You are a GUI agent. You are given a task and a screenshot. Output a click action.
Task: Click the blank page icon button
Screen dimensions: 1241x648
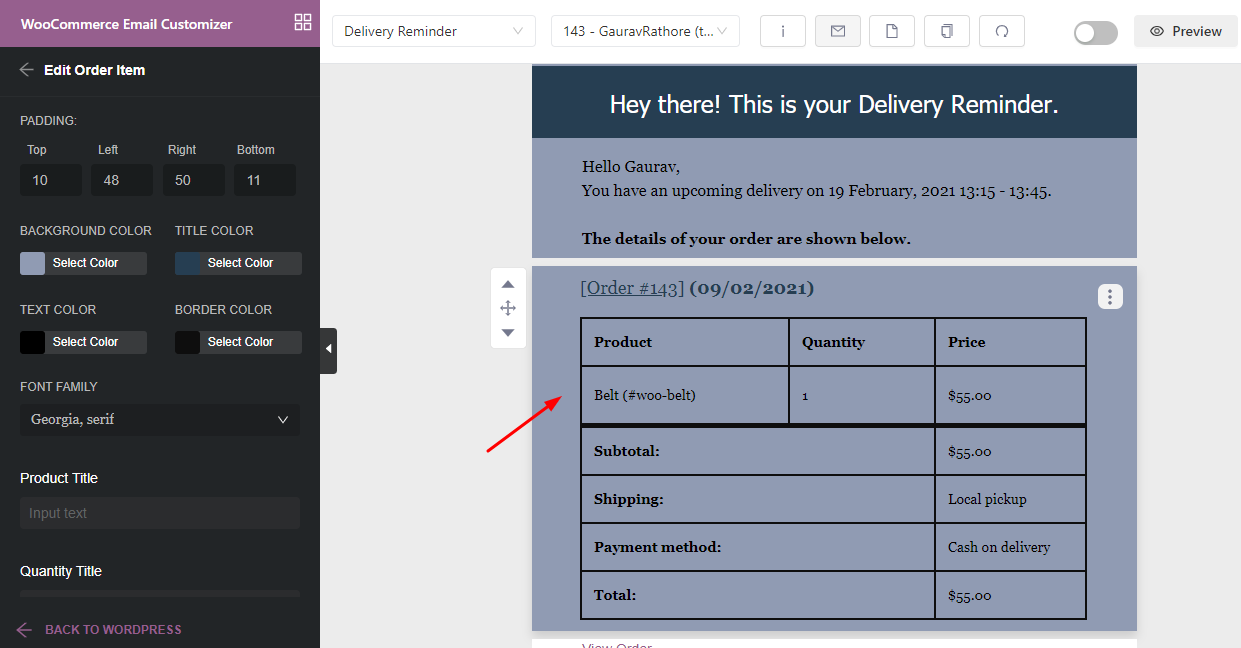(892, 31)
